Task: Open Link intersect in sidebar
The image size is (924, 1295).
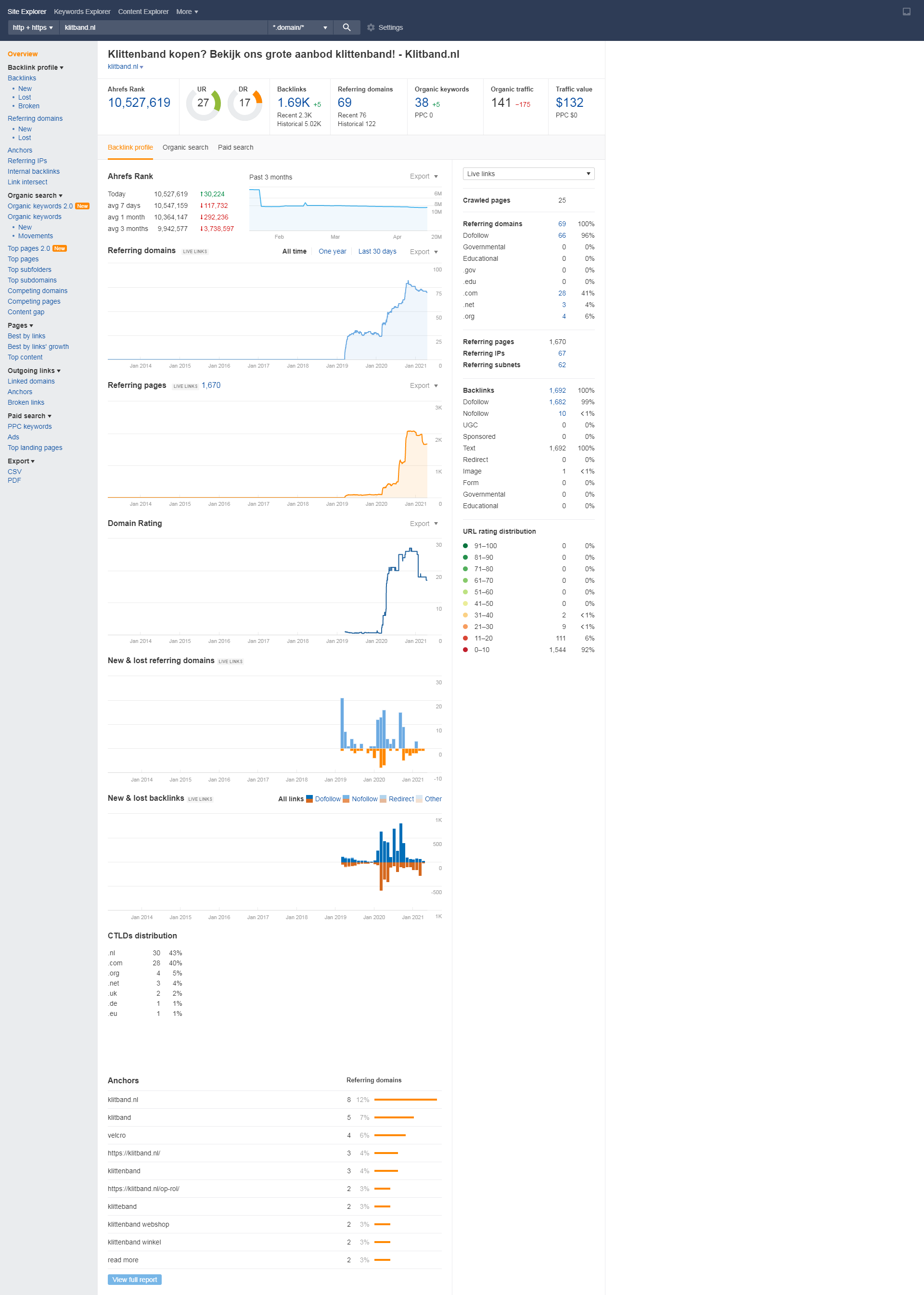Action: [x=27, y=182]
